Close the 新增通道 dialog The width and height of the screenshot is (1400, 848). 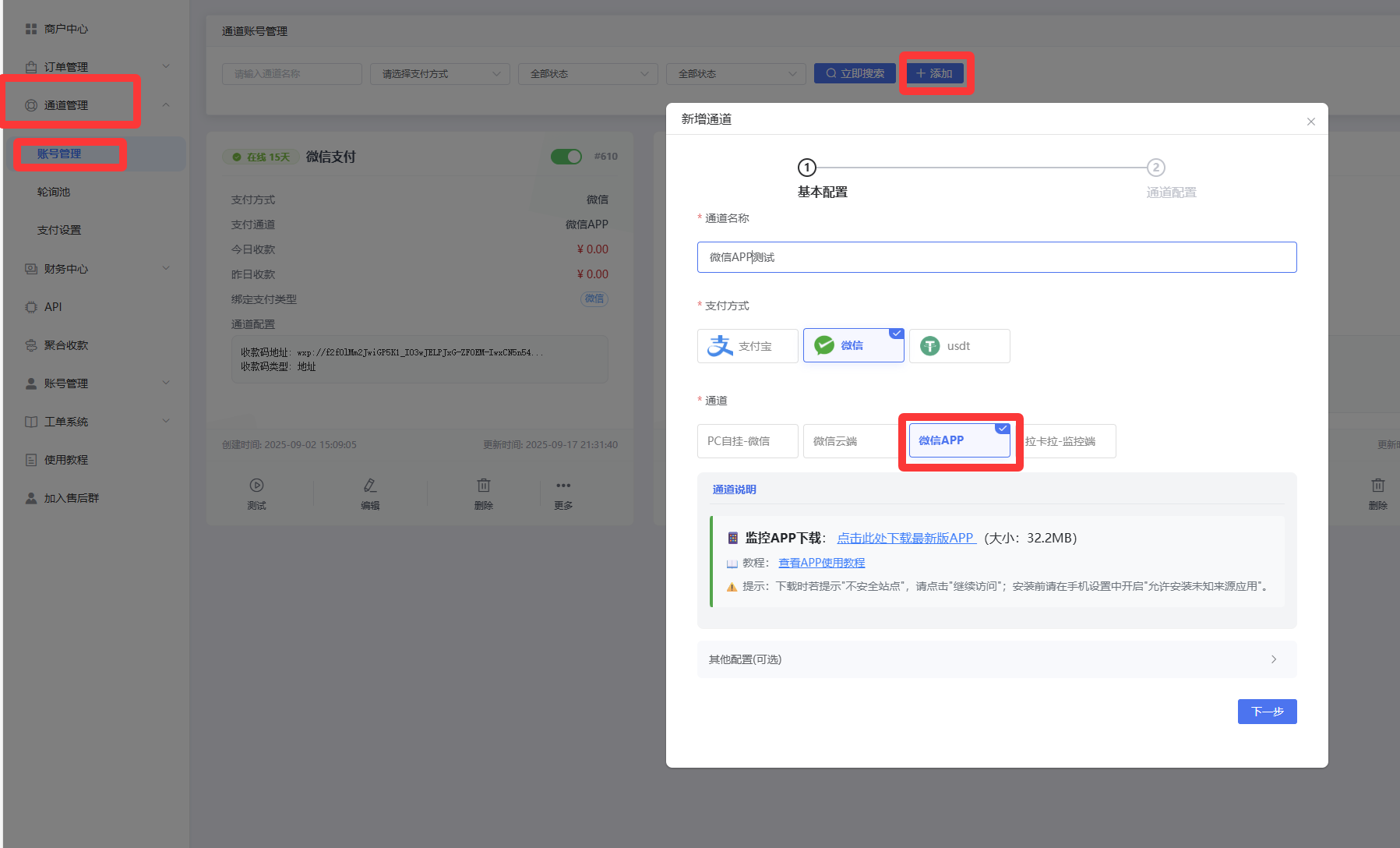click(1311, 122)
